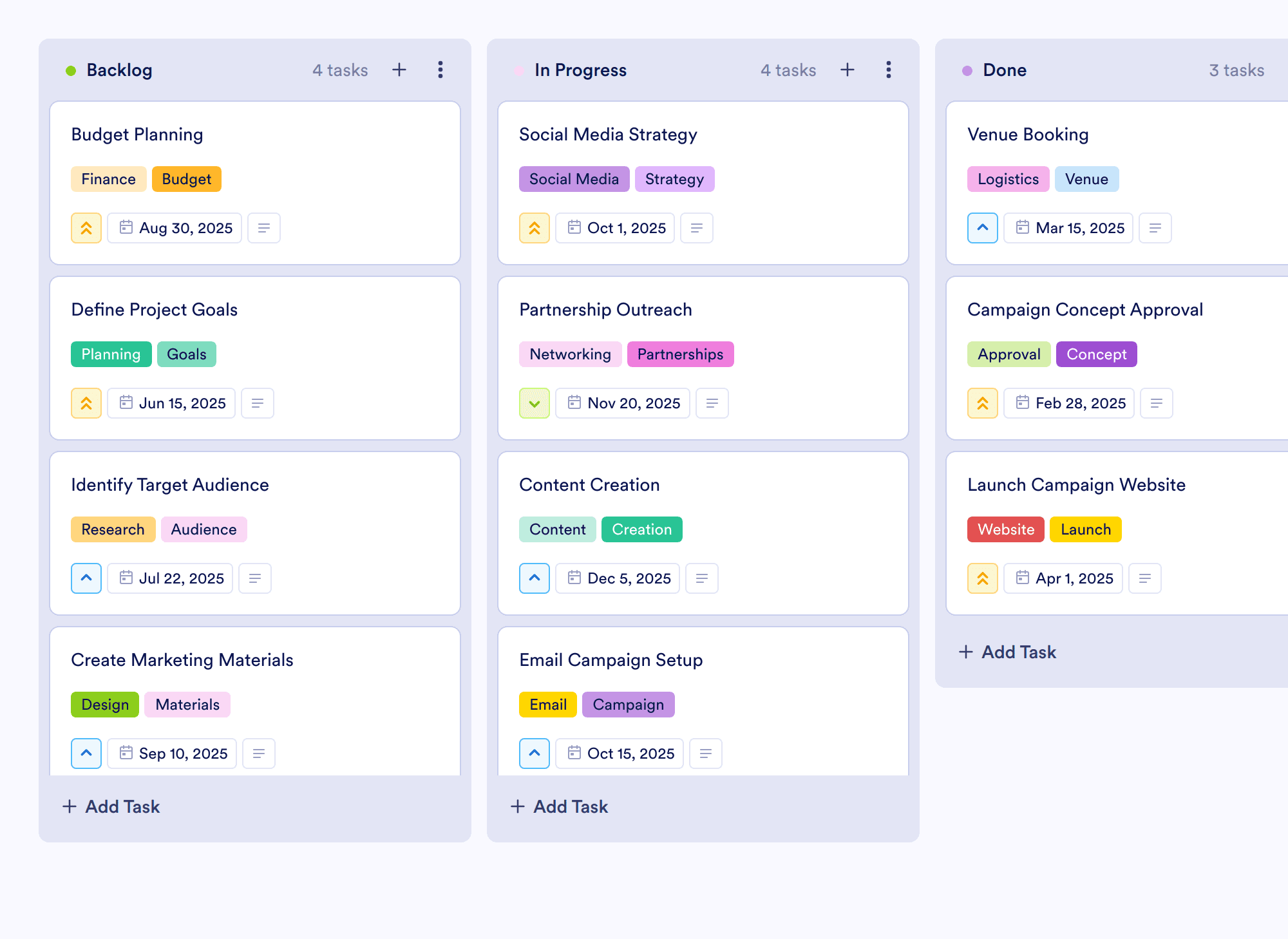Open description icon on Content Creation card
The width and height of the screenshot is (1288, 939).
pos(702,578)
